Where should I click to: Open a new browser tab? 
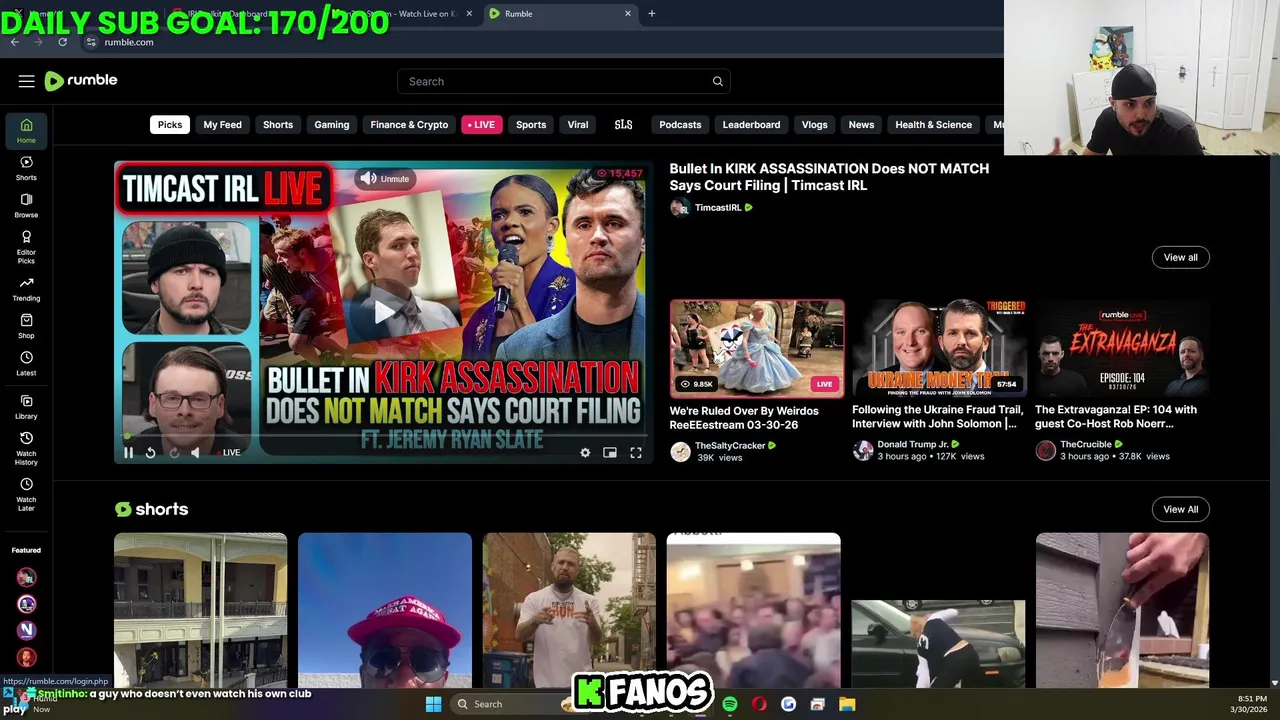point(651,14)
